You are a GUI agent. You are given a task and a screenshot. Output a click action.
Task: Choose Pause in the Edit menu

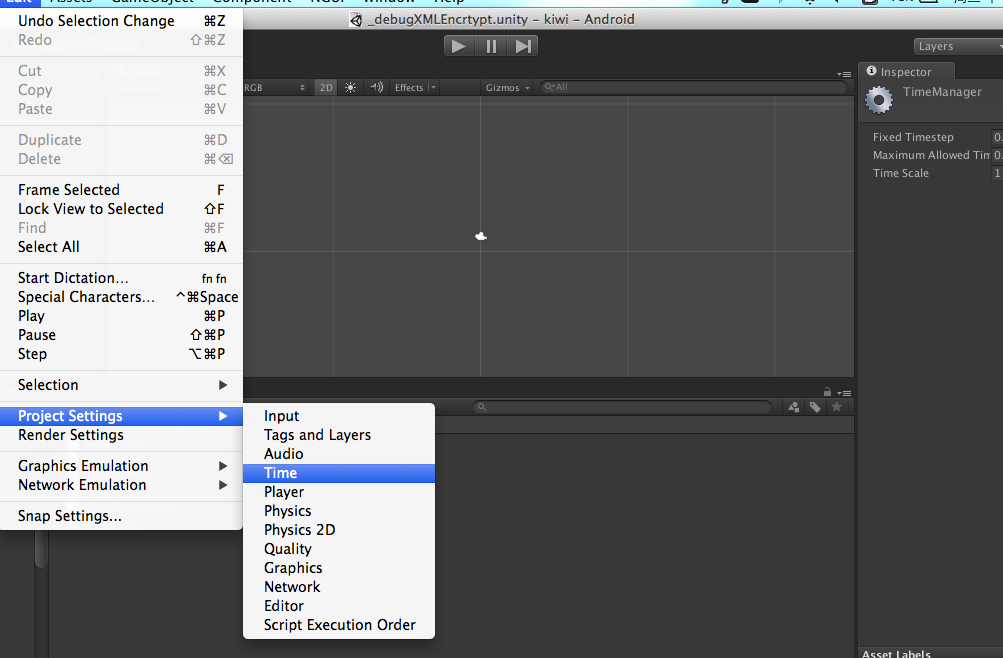121,335
